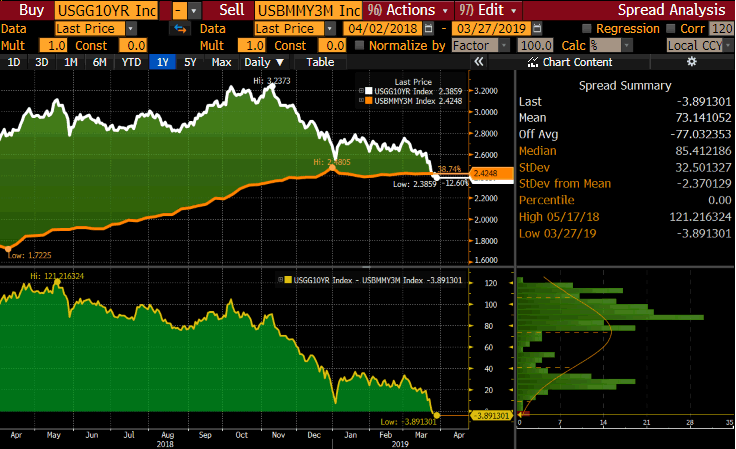Viewport: 736px width, 449px height.
Task: Click the yellow -3.891301 spread axis label
Action: point(491,416)
